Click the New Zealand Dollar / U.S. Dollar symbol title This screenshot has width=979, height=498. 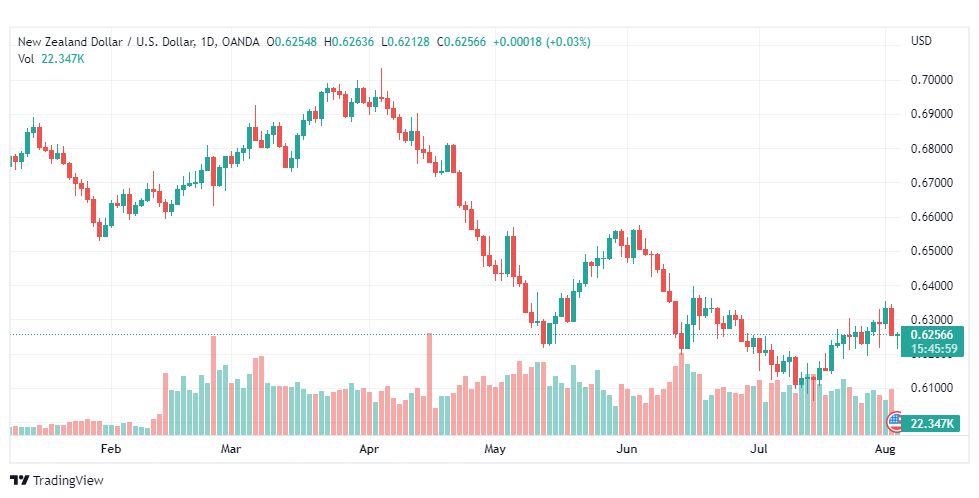pyautogui.click(x=106, y=42)
